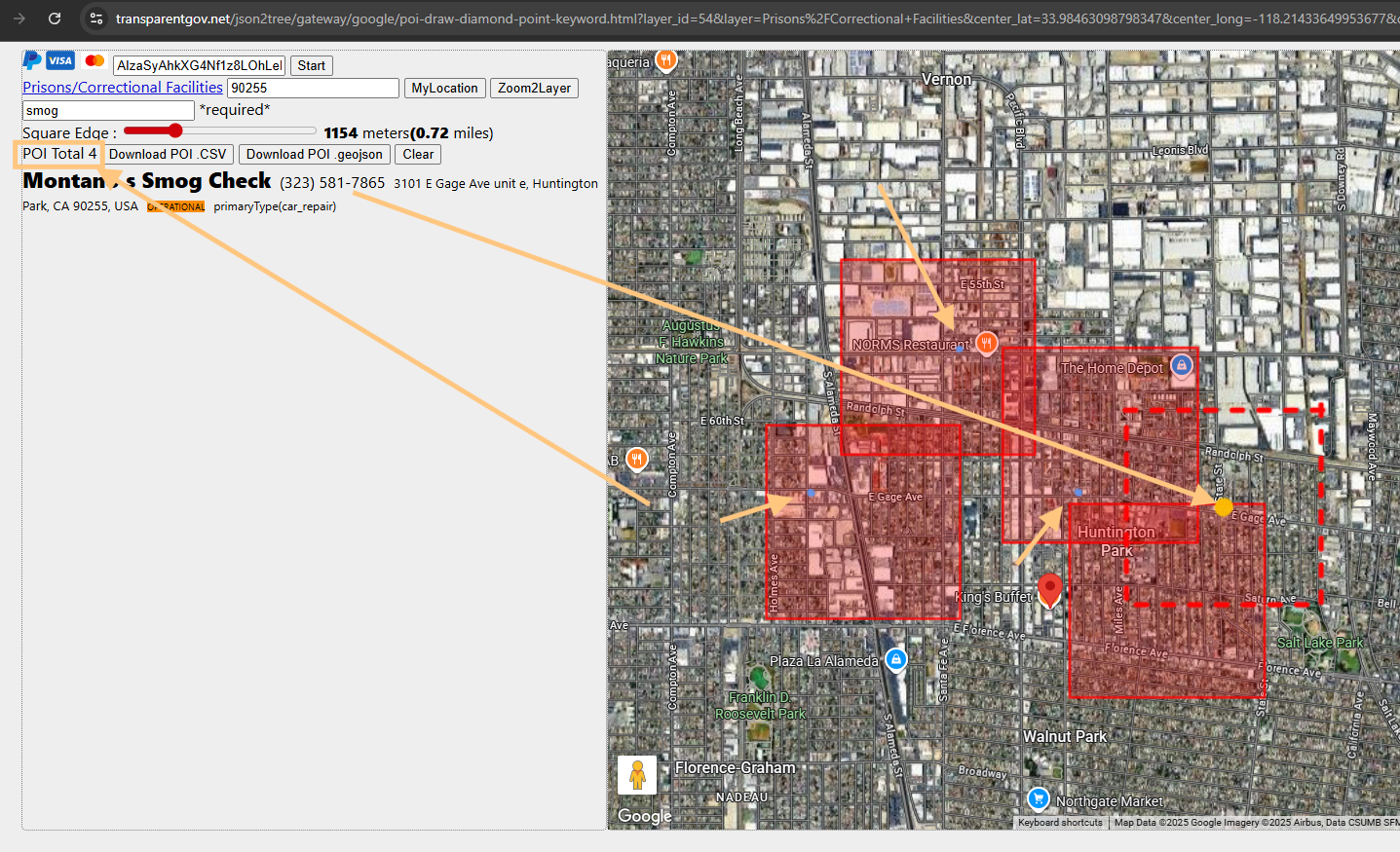Open Prisons/Correctional Facilities layer link
The width and height of the screenshot is (1400, 852).
(x=123, y=88)
